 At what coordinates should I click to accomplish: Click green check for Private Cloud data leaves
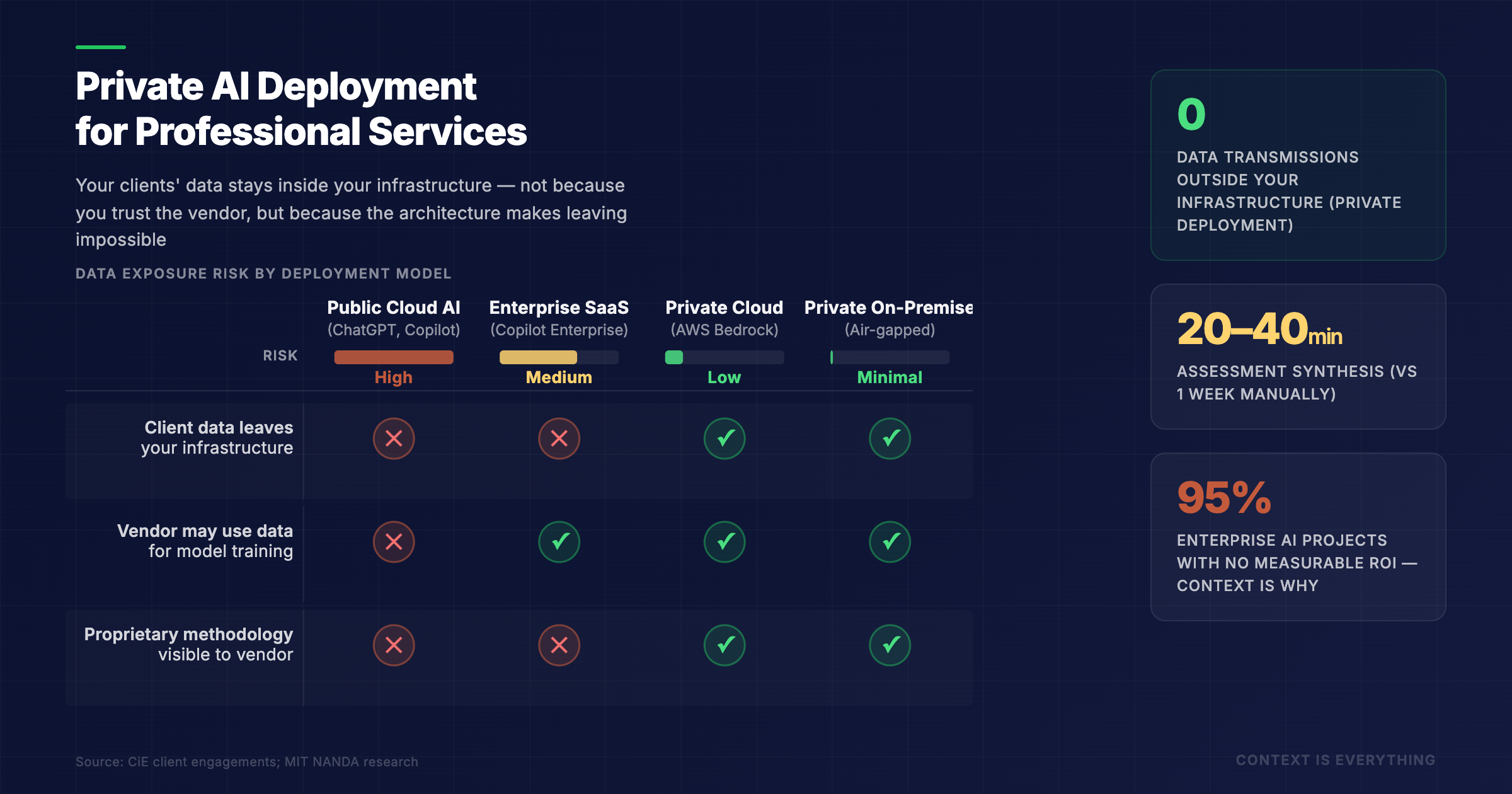tap(724, 439)
